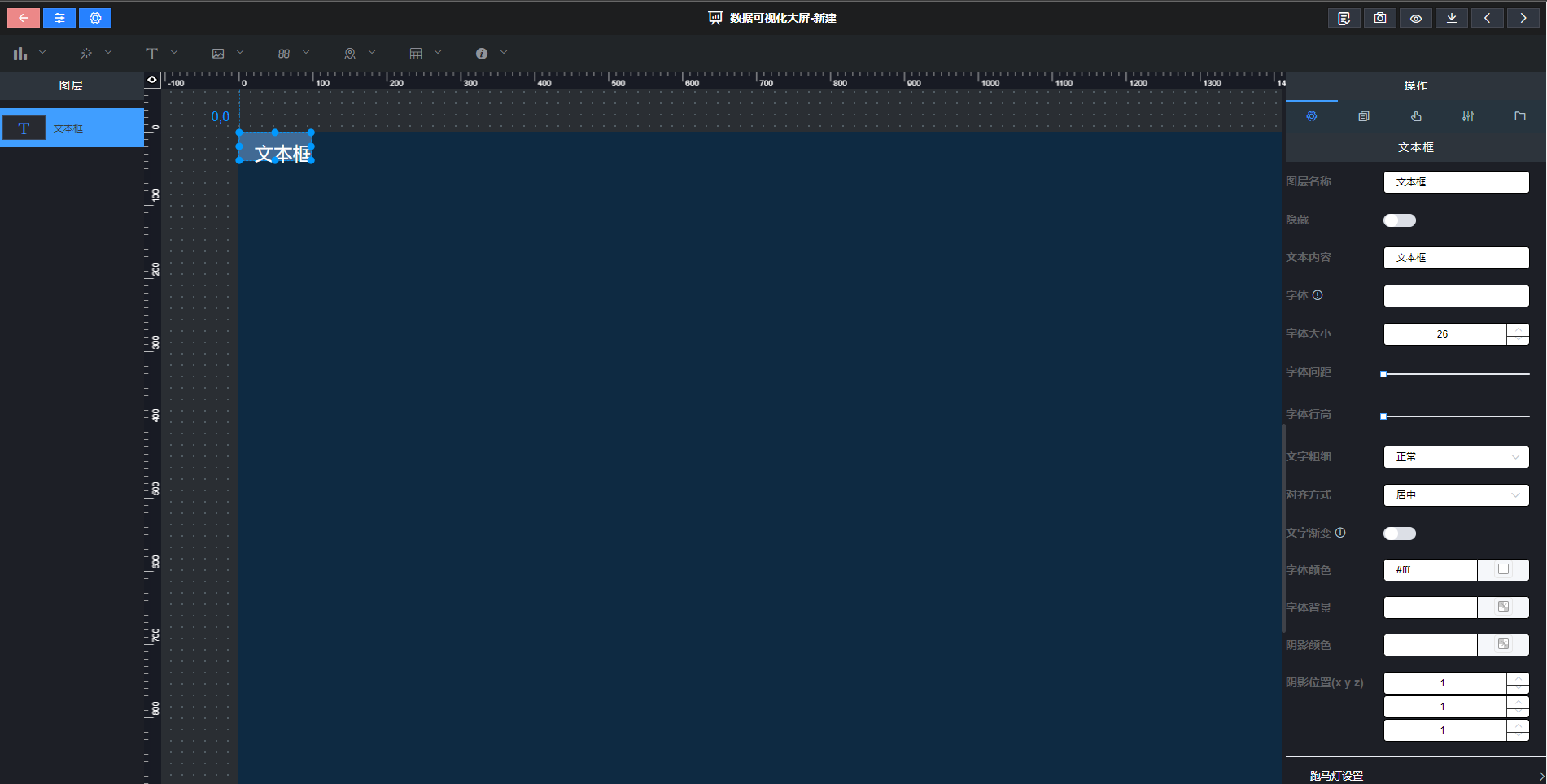Open the blue gear settings button
The image size is (1547, 784).
(95, 18)
